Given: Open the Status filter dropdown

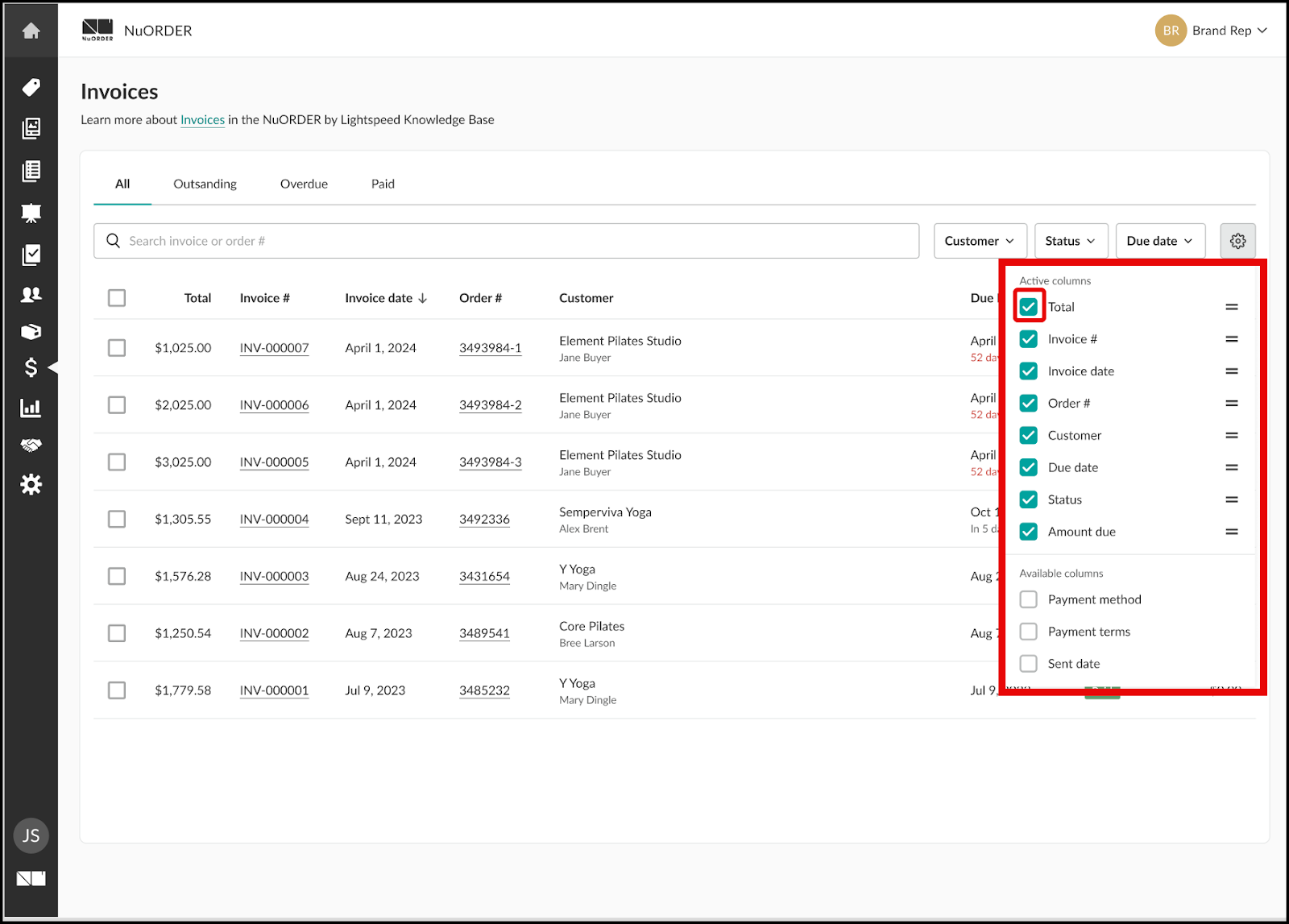Looking at the screenshot, I should click(x=1070, y=241).
